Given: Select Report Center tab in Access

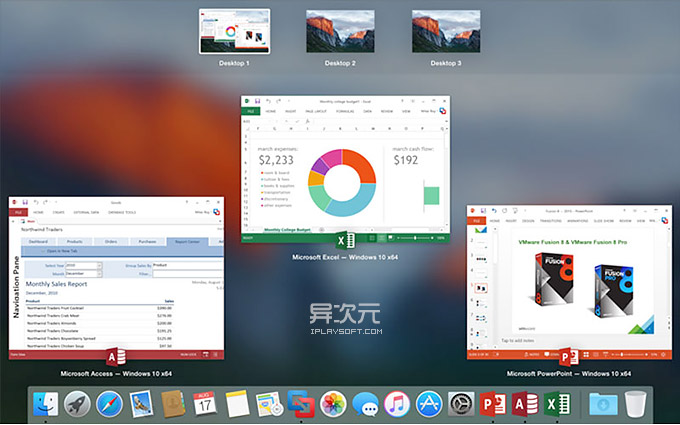Looking at the screenshot, I should 187,242.
